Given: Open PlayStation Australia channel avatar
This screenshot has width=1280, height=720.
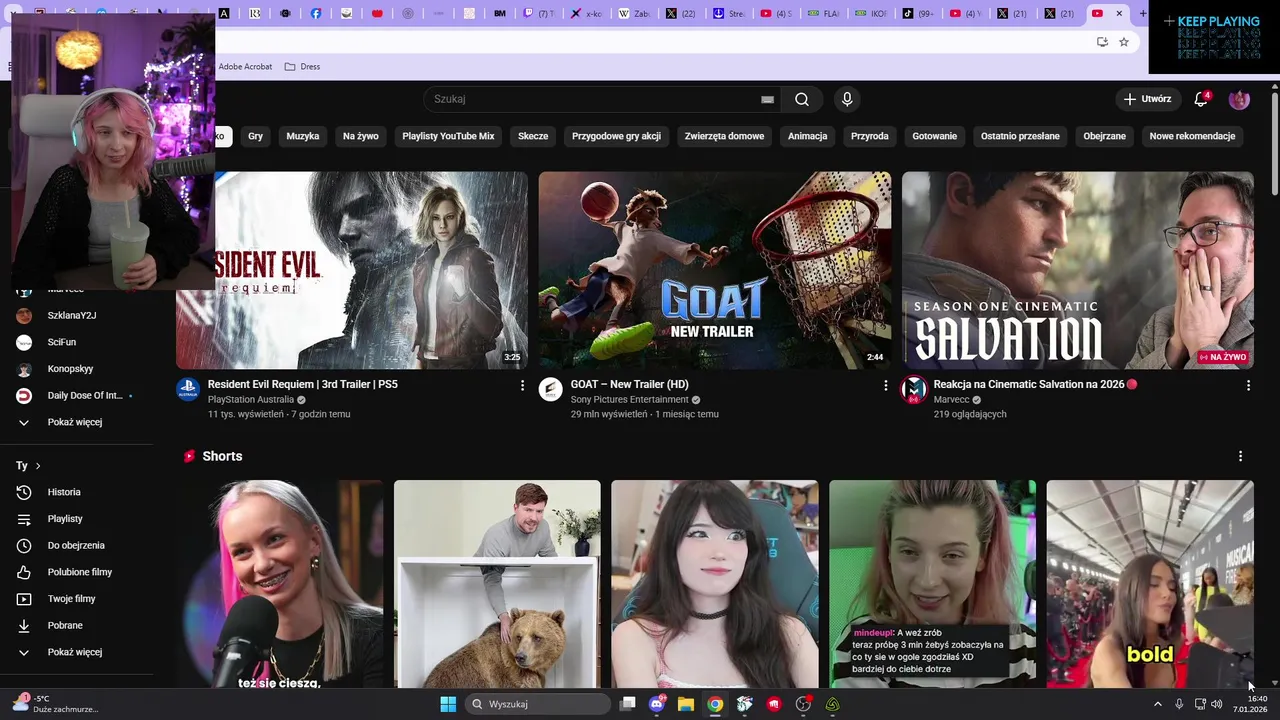Looking at the screenshot, I should click(x=188, y=390).
